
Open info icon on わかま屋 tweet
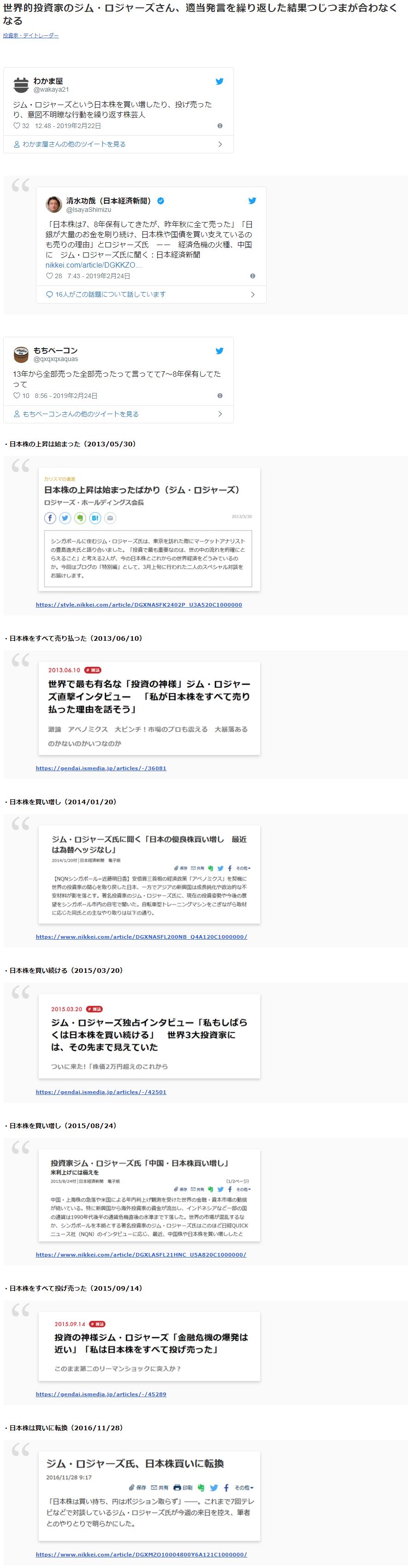(220, 126)
